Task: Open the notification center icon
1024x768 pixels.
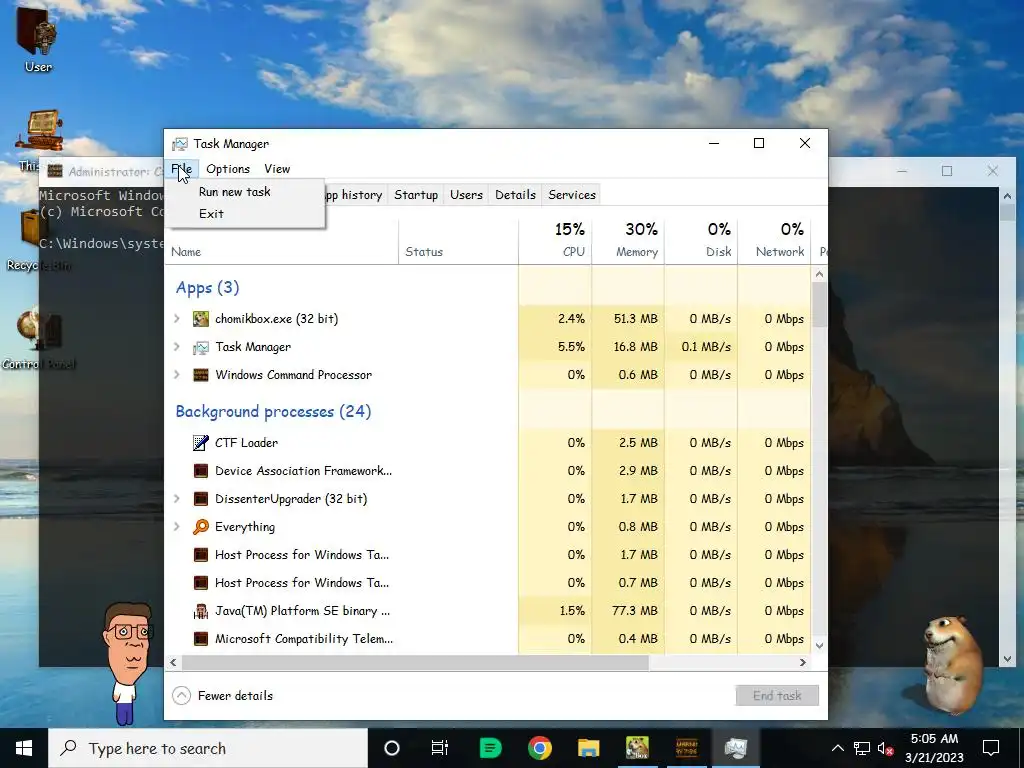Action: pos(991,748)
